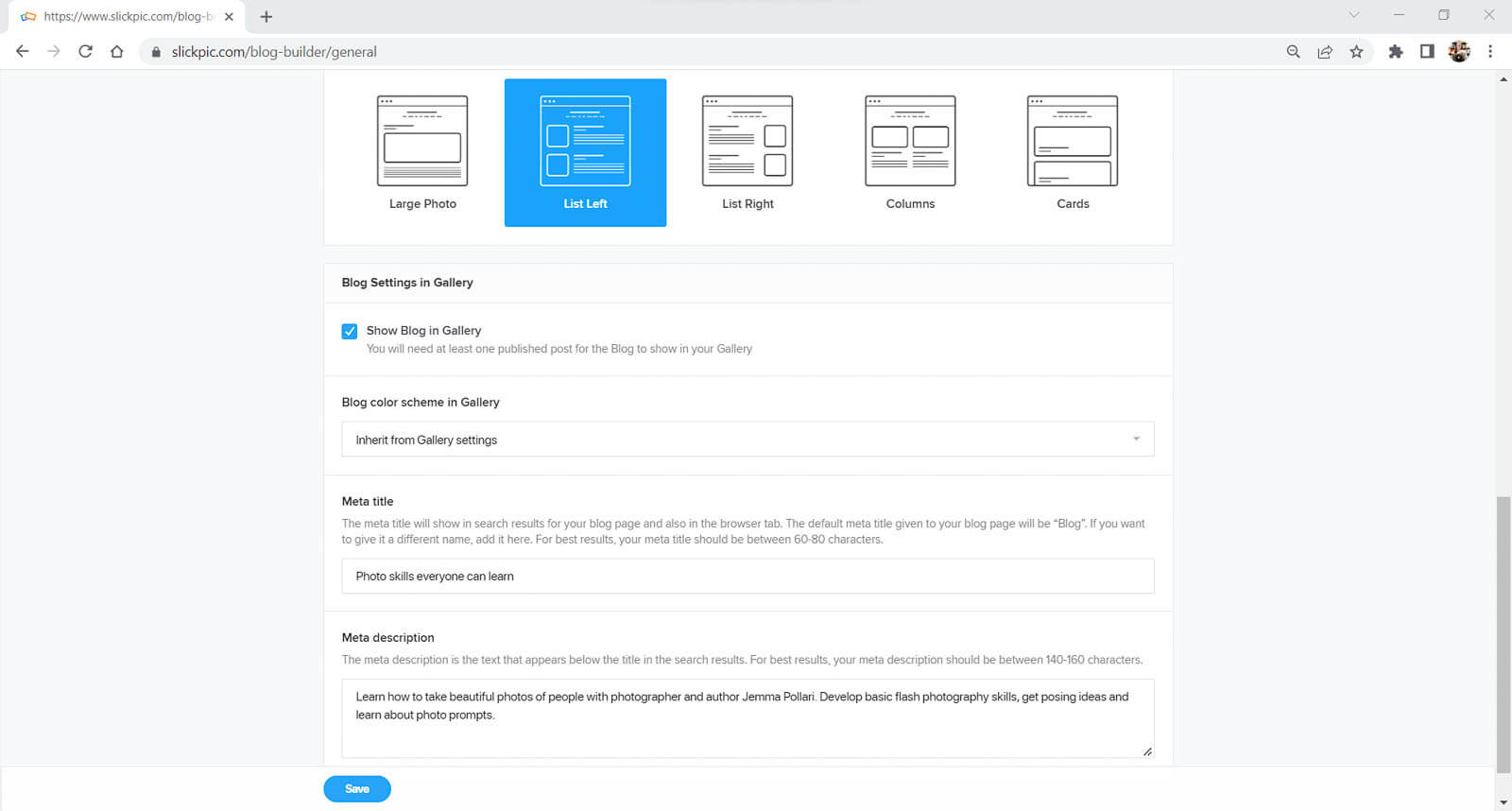Uncheck Show Blog in Gallery checkbox
1512x811 pixels.
(350, 331)
